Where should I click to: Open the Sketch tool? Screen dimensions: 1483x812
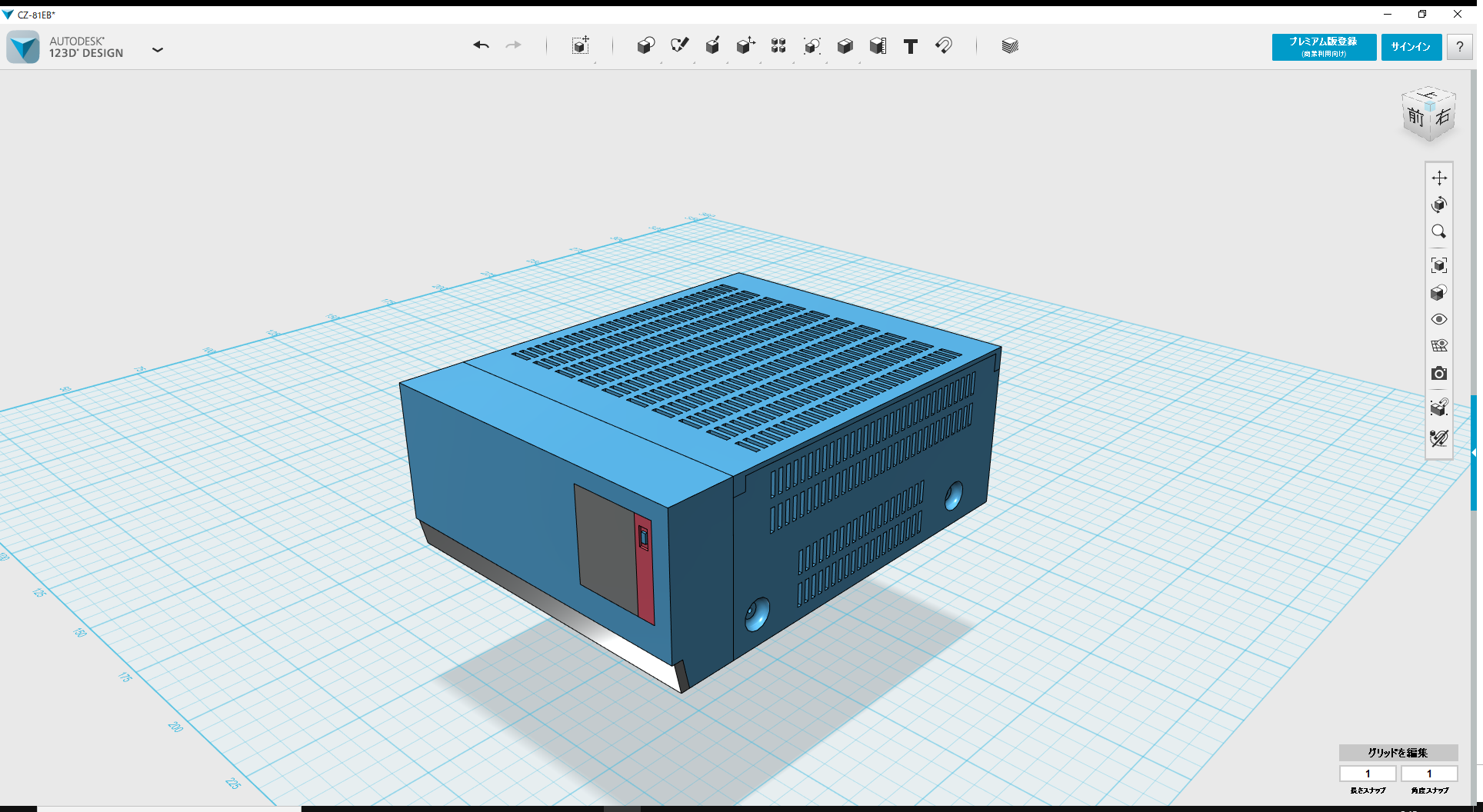point(680,45)
